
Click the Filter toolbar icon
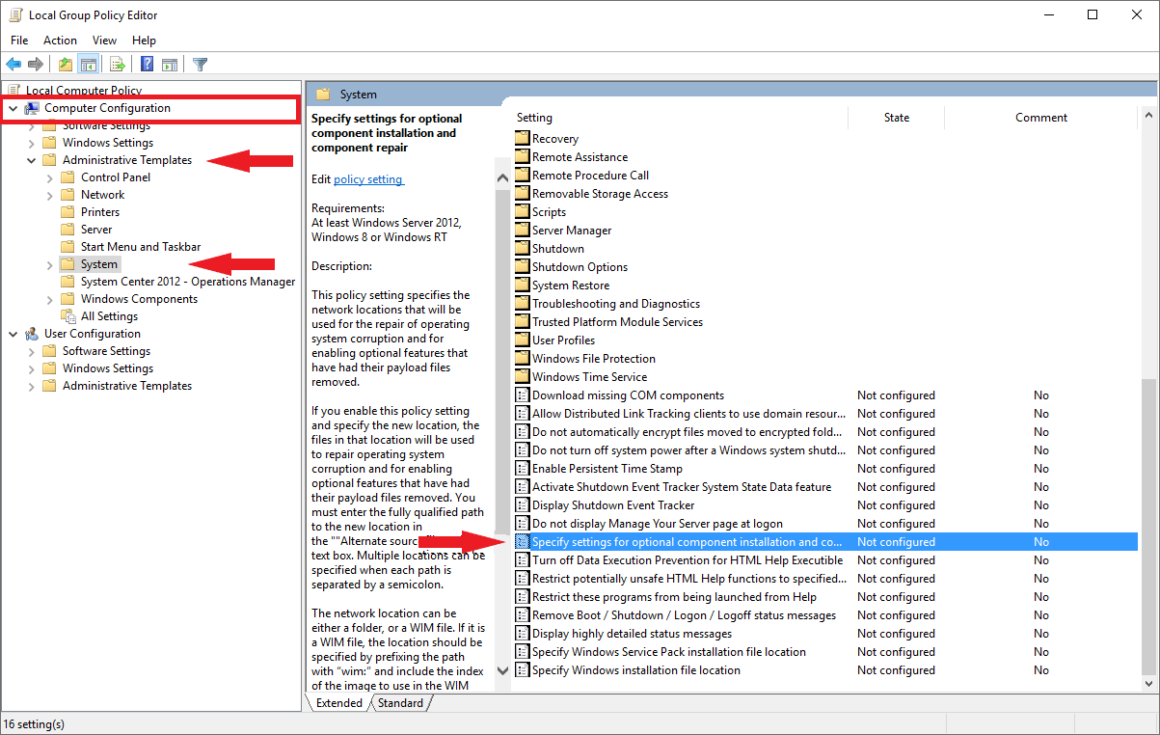(x=199, y=63)
